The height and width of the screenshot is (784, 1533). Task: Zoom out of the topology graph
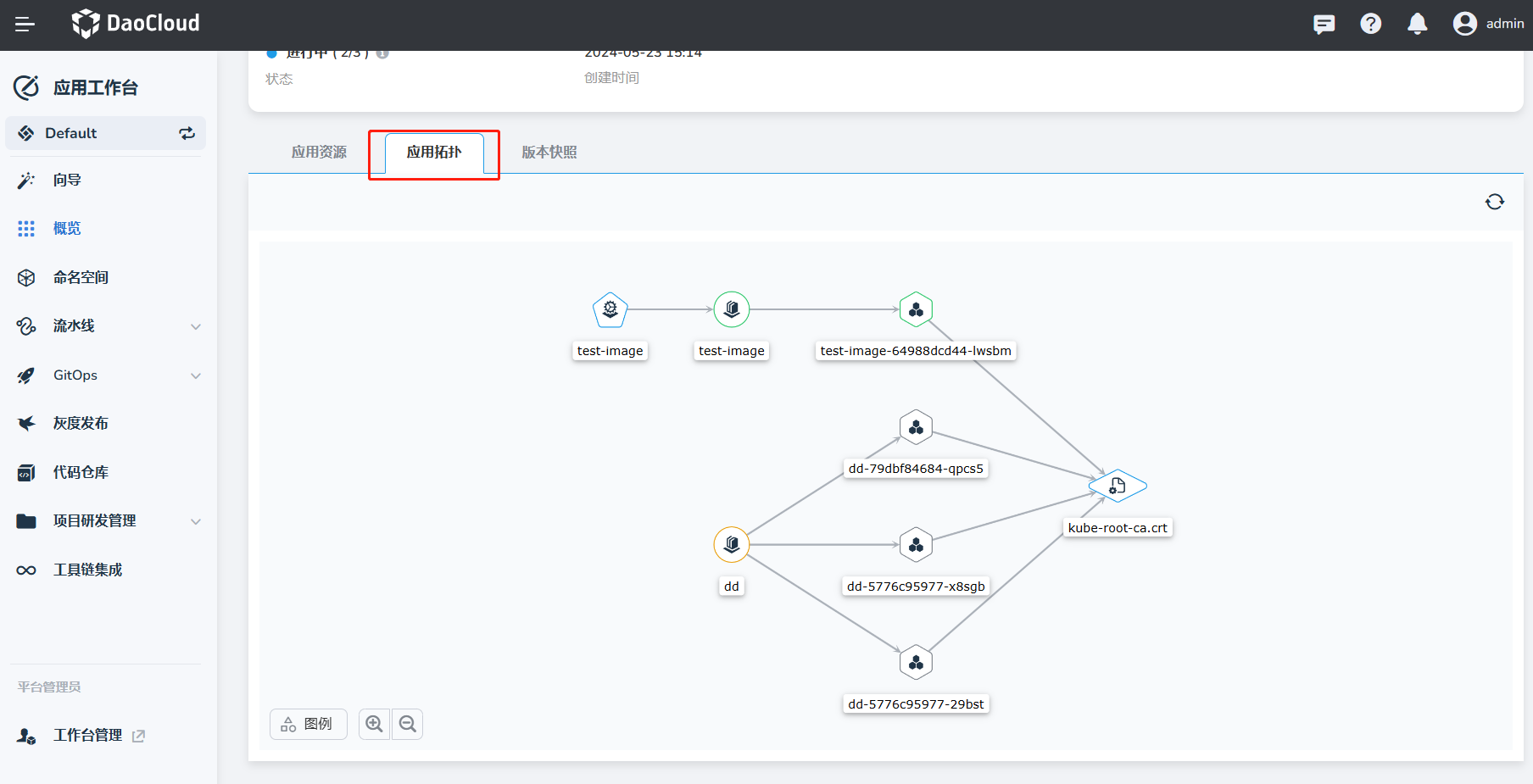tap(408, 724)
